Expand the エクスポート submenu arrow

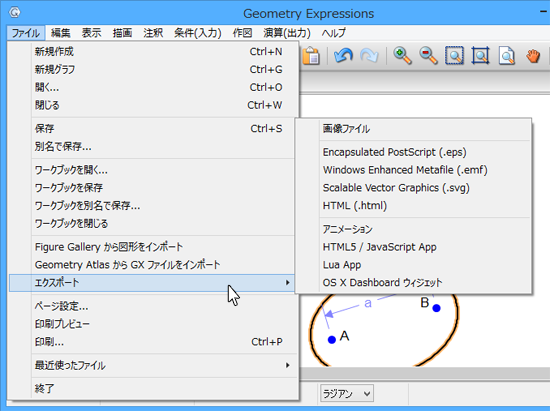[288, 283]
